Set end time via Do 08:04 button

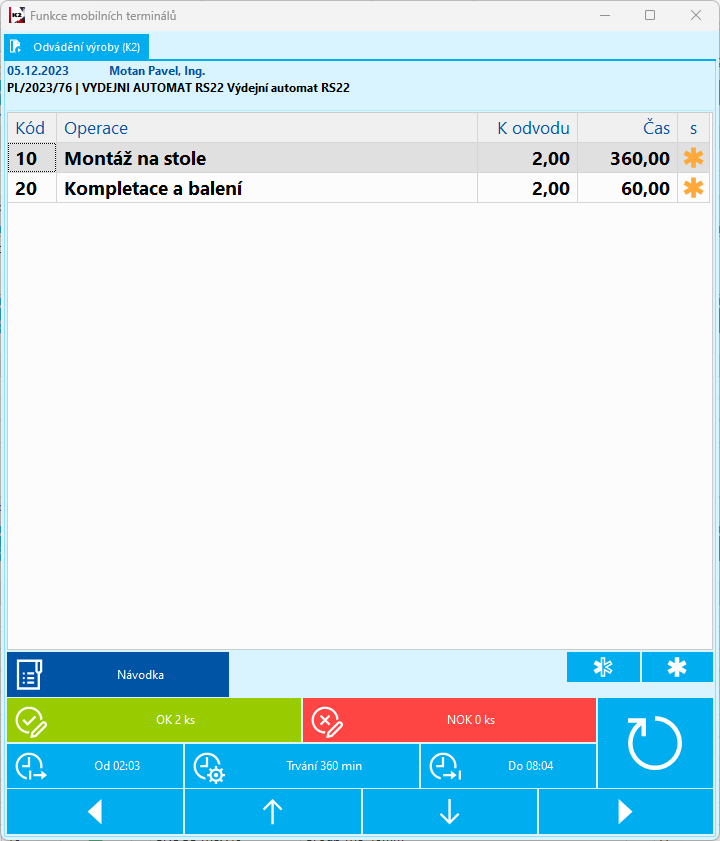click(x=509, y=765)
